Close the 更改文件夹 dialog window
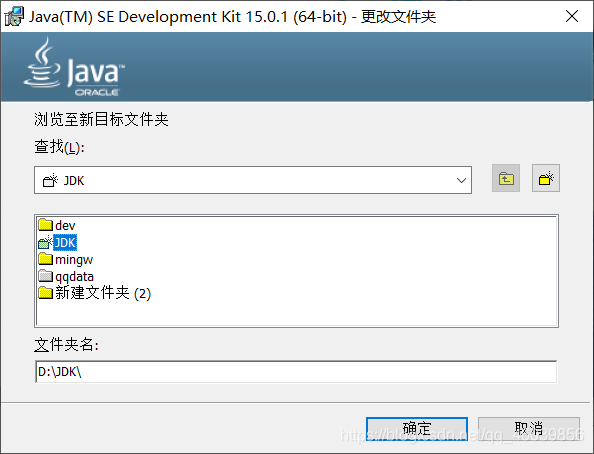This screenshot has height=454, width=594. [x=572, y=16]
